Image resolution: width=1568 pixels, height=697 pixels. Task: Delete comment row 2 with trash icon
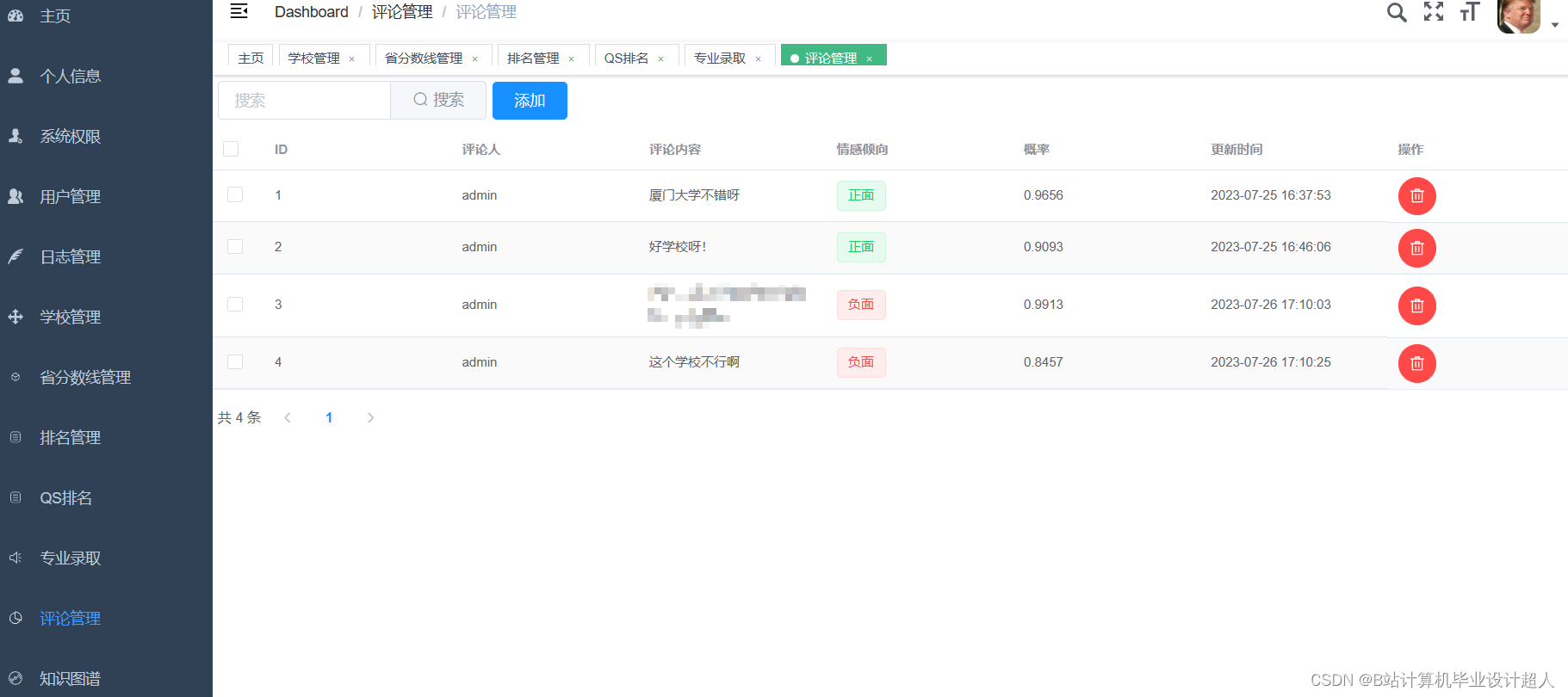(1416, 248)
